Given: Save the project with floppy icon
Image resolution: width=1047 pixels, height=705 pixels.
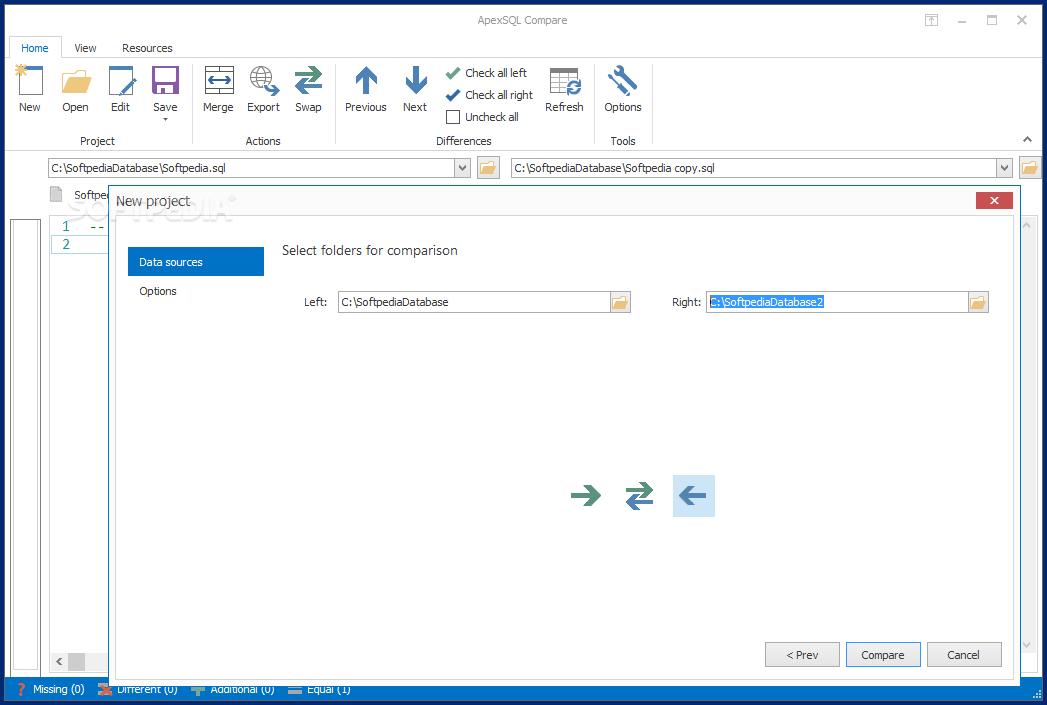Looking at the screenshot, I should pyautogui.click(x=165, y=82).
